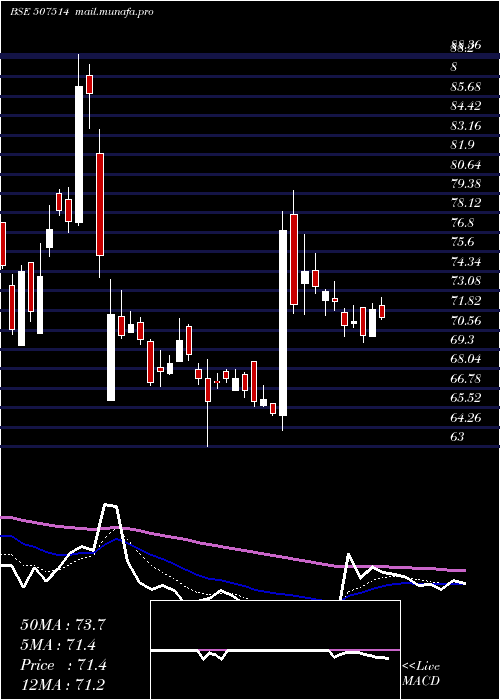Click the "50MA : 73.7" readout
Viewport: 500px width, 700px height.
pos(63,625)
